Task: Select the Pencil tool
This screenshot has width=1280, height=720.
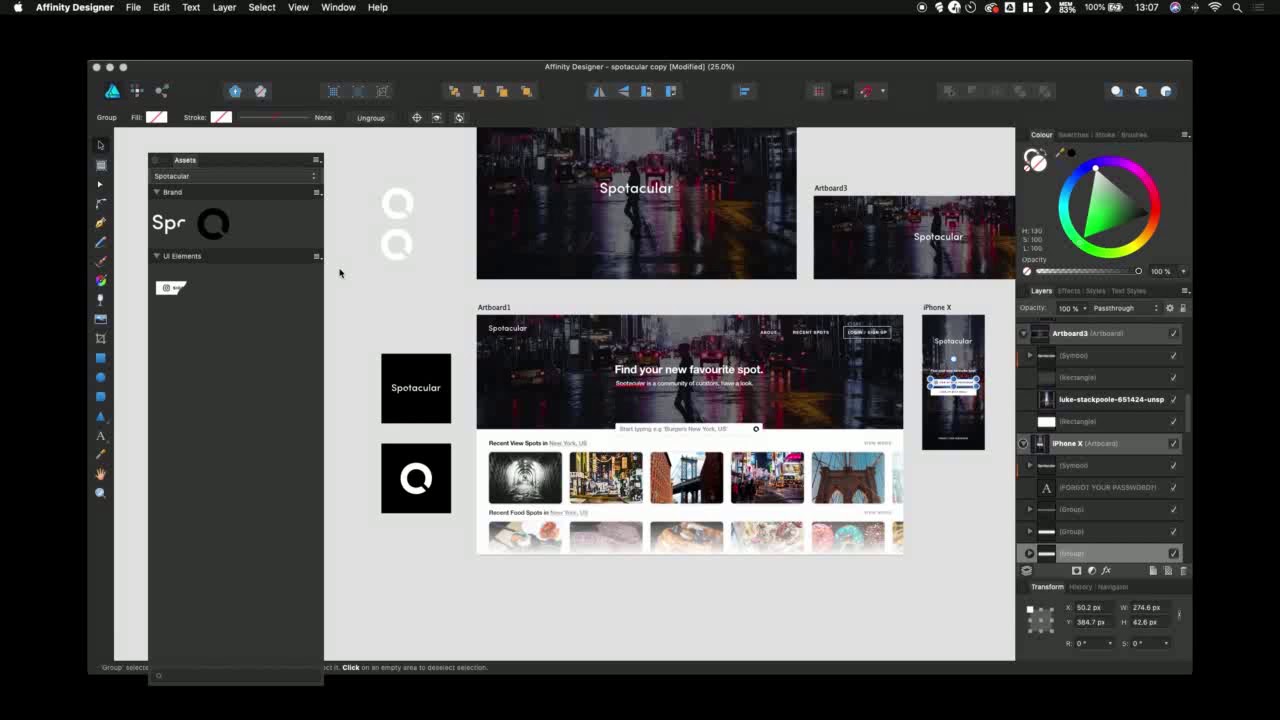Action: tap(100, 243)
